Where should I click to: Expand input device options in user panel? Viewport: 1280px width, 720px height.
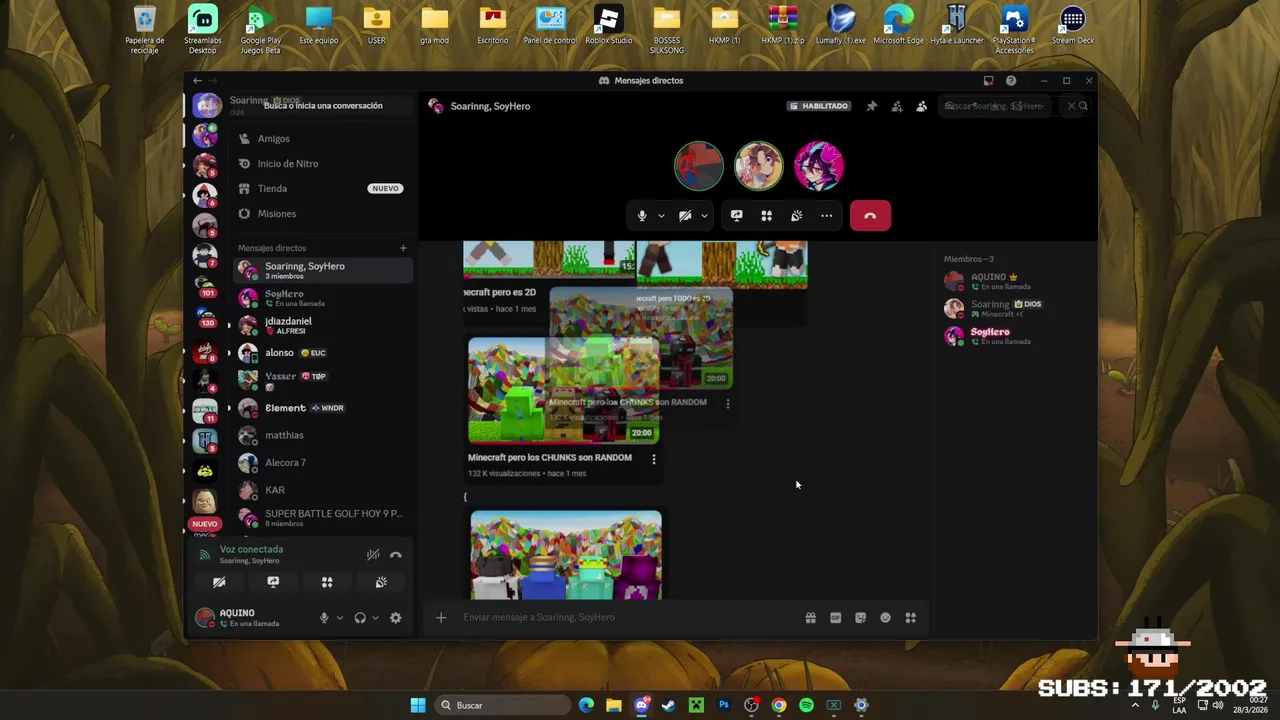[x=340, y=618]
